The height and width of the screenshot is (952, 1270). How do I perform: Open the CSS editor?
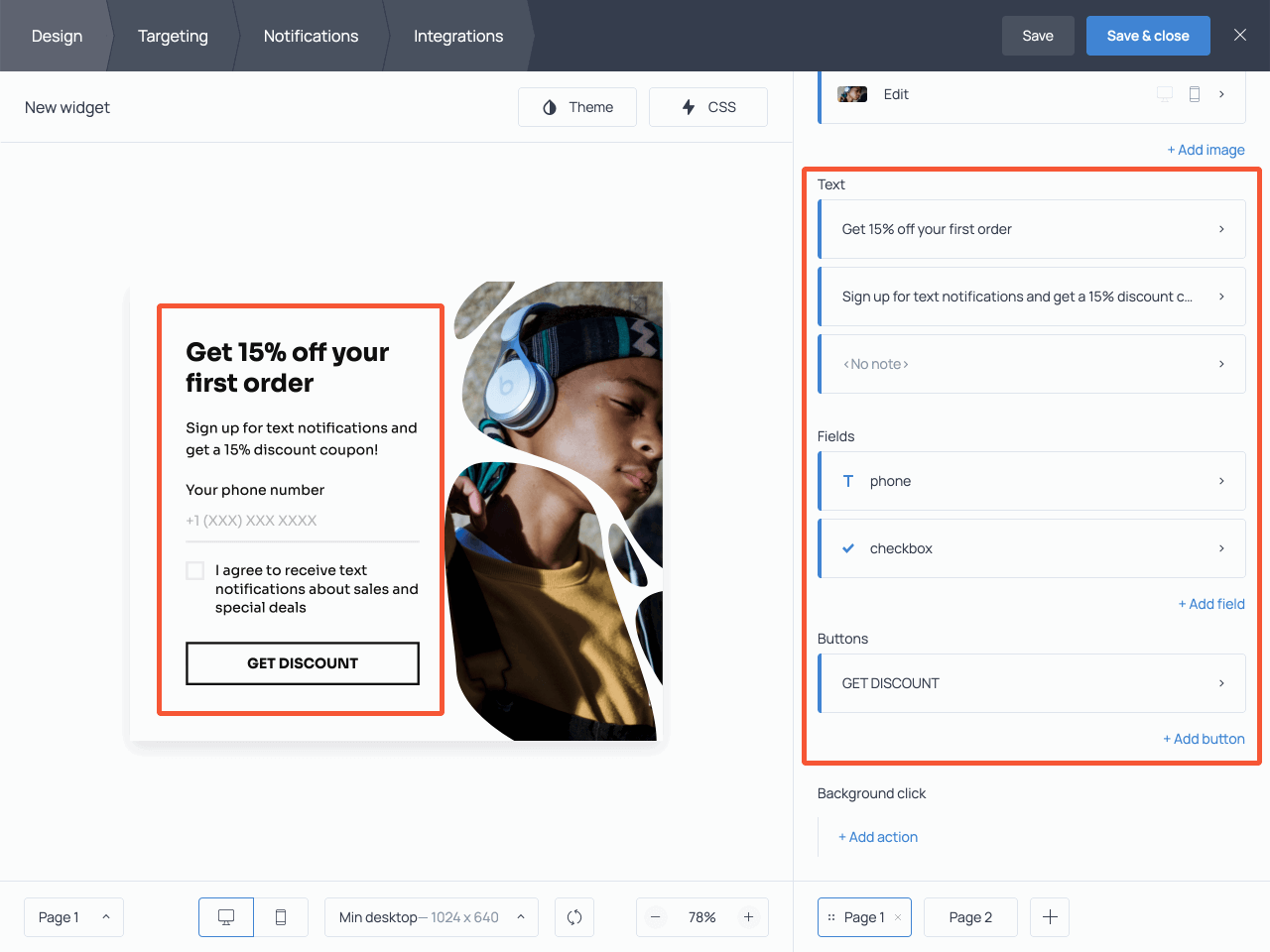point(707,106)
